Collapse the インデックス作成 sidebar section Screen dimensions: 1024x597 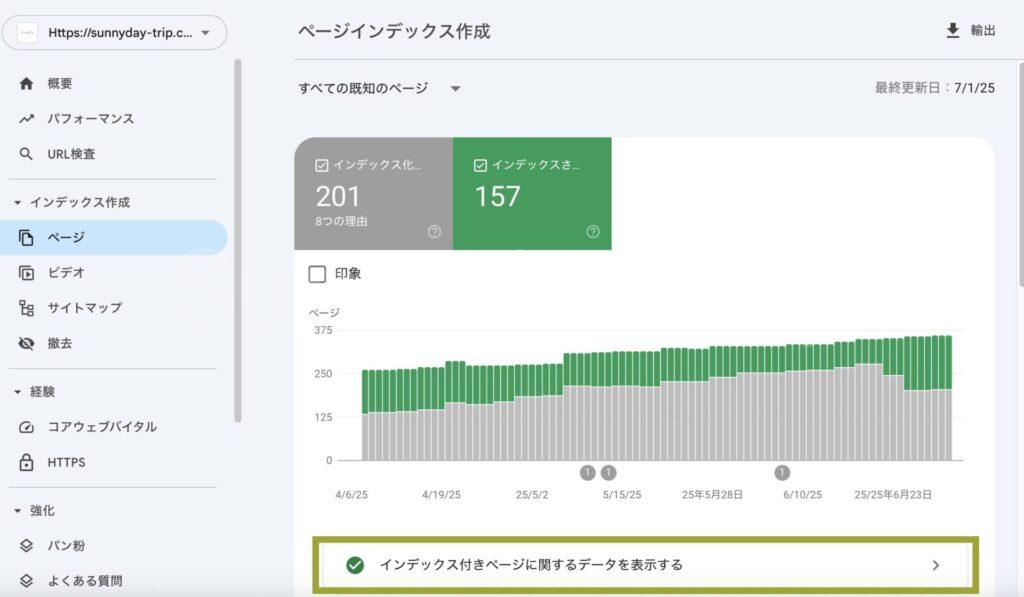(x=18, y=202)
